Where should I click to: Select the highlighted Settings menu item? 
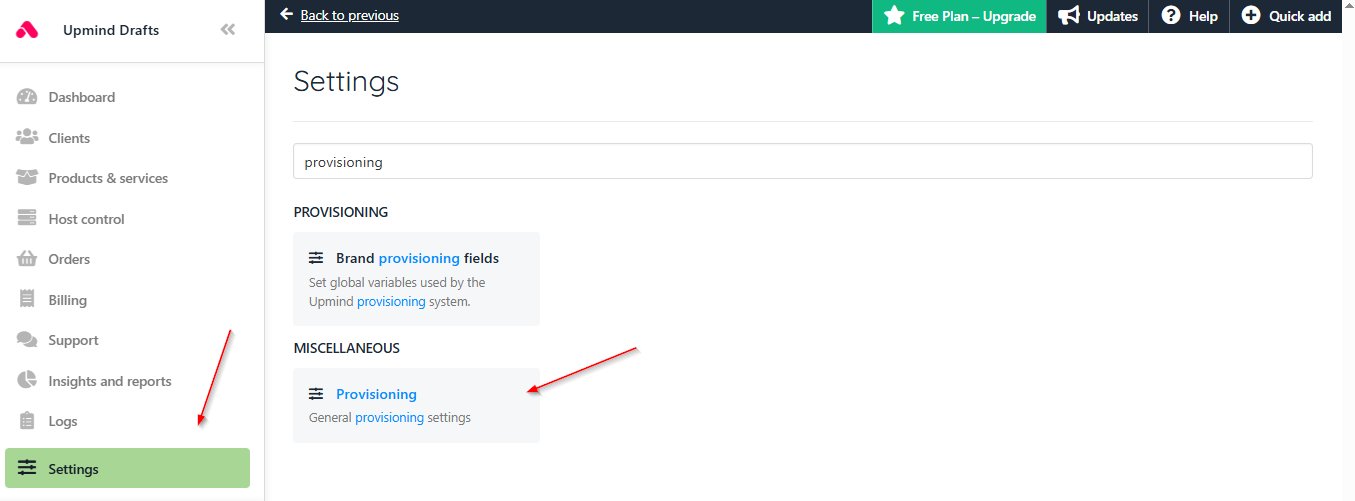(x=127, y=468)
